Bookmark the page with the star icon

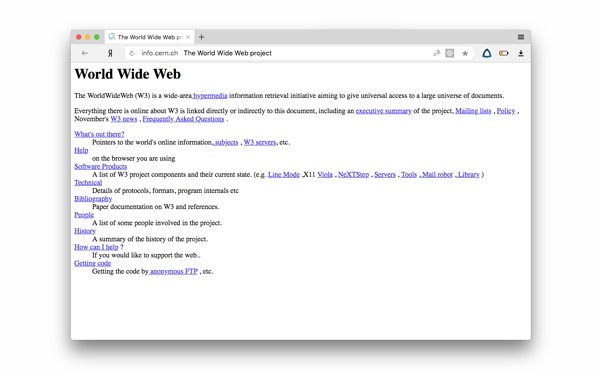click(x=465, y=53)
